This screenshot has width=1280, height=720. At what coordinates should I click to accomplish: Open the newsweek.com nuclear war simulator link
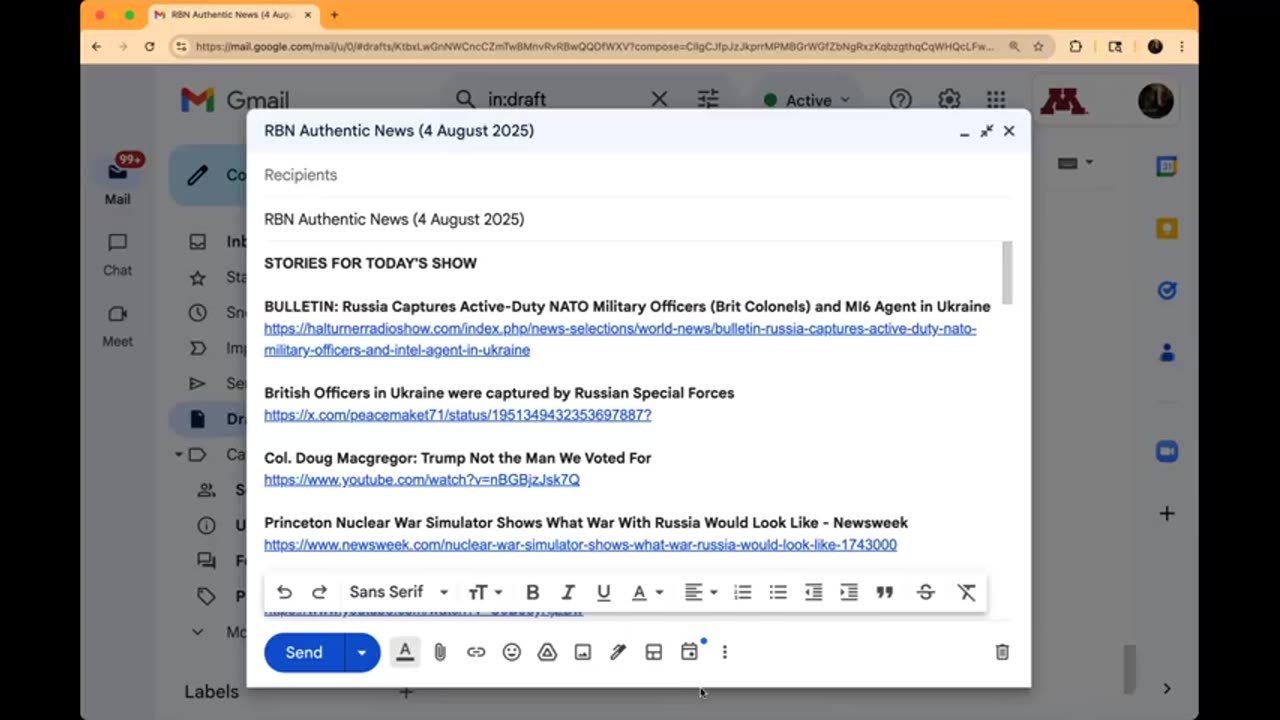coord(580,545)
